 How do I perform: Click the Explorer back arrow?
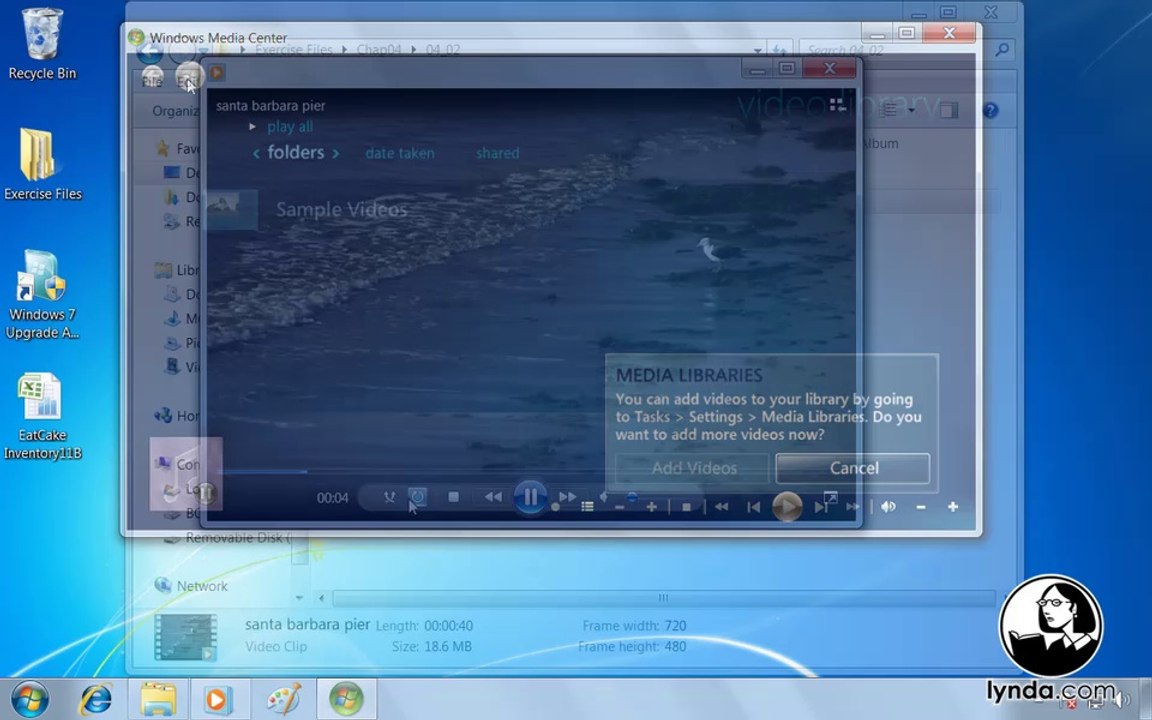[150, 51]
